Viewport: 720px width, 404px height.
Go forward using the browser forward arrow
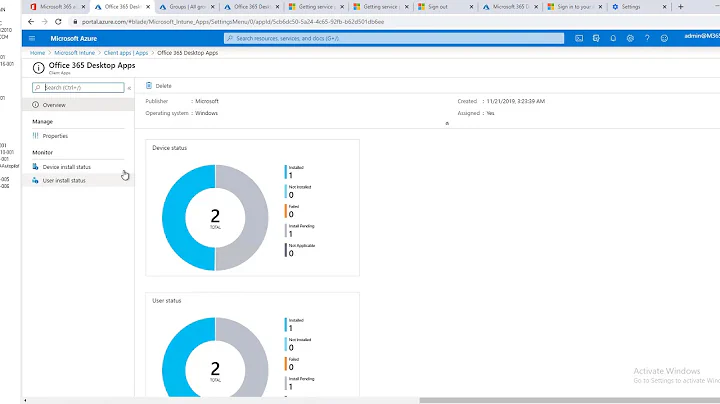point(45,22)
